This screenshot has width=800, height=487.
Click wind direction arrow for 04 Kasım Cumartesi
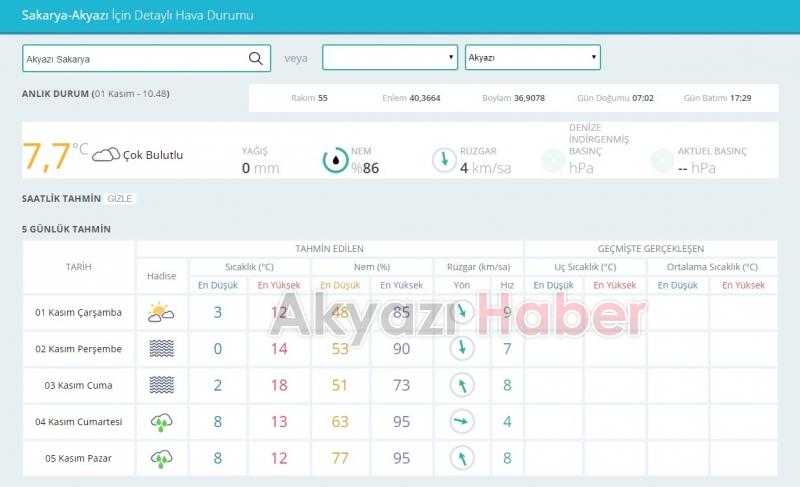462,421
